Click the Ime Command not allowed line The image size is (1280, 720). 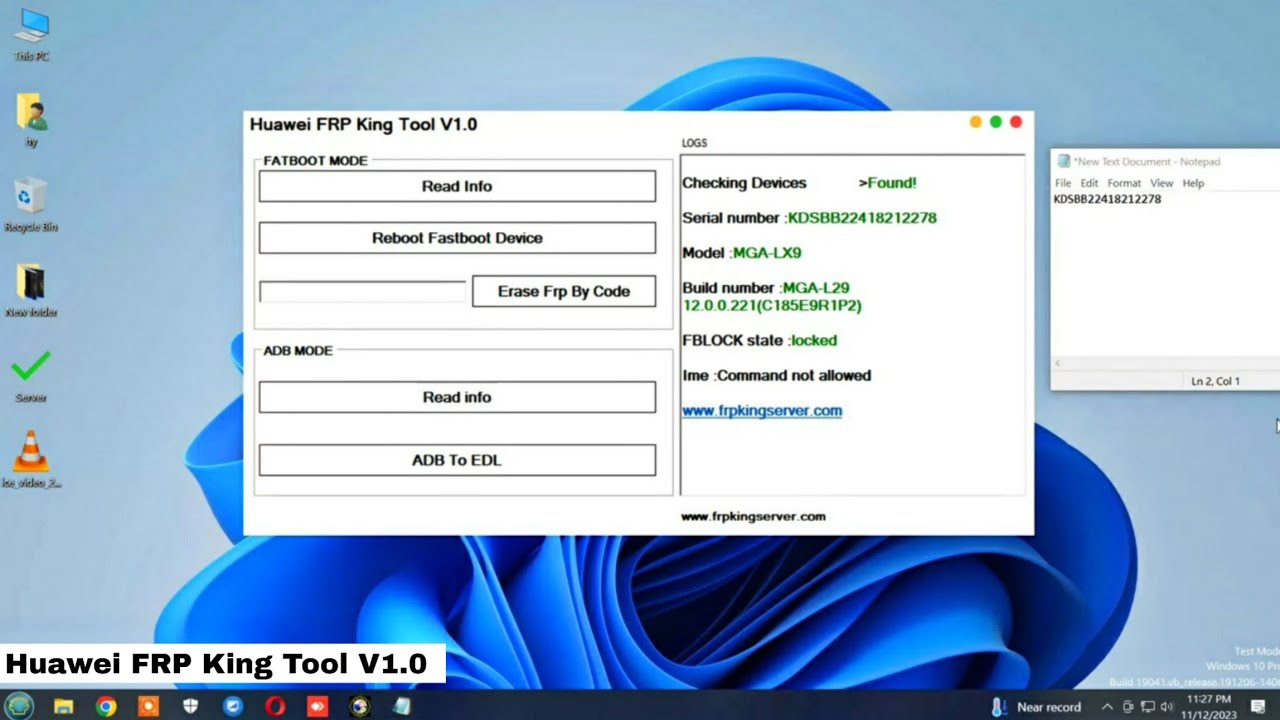pyautogui.click(x=777, y=375)
